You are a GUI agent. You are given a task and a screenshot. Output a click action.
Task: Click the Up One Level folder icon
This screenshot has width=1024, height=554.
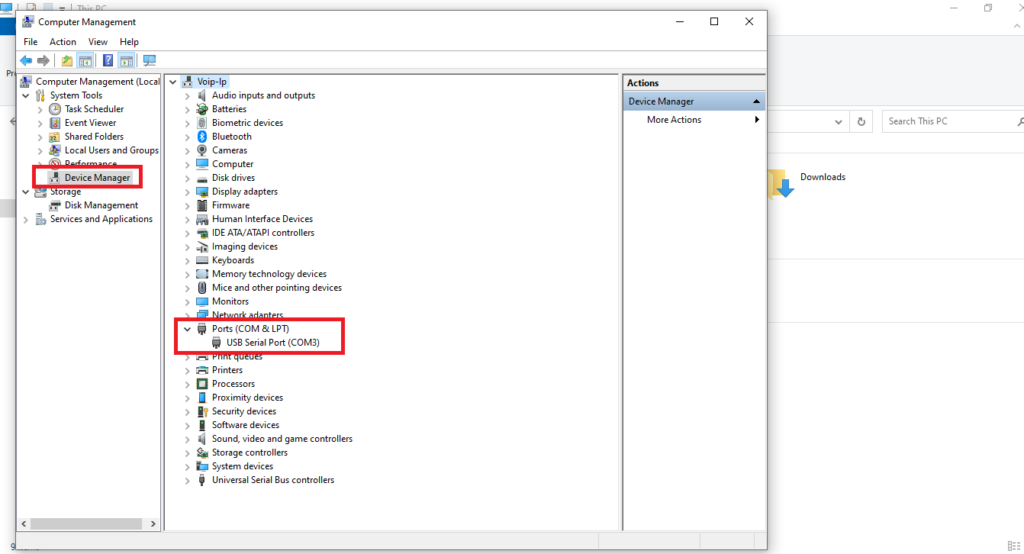[67, 61]
